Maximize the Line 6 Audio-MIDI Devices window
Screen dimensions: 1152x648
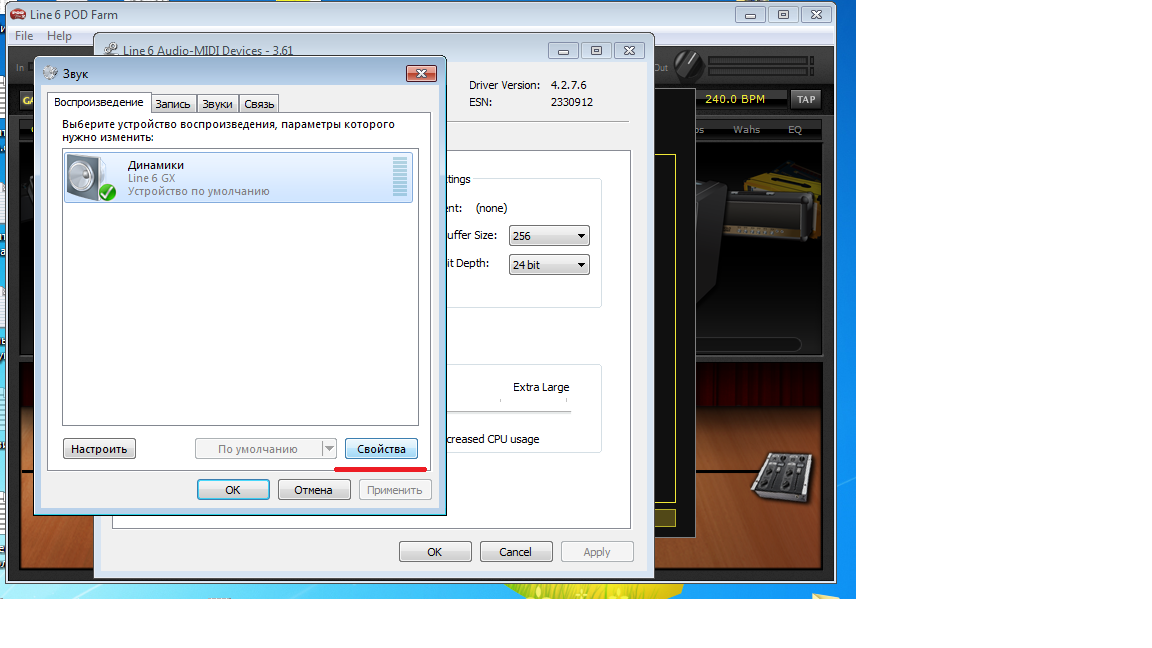pyautogui.click(x=596, y=51)
